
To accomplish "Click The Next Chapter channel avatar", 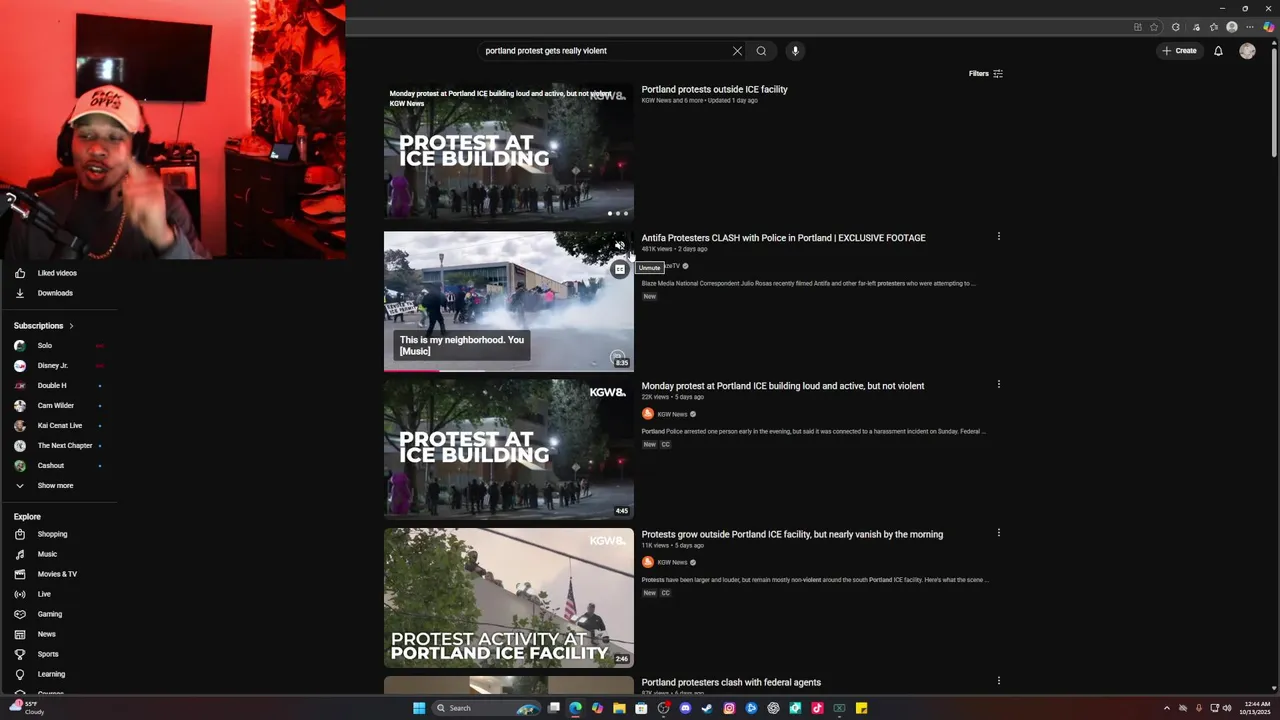I will click(x=19, y=445).
